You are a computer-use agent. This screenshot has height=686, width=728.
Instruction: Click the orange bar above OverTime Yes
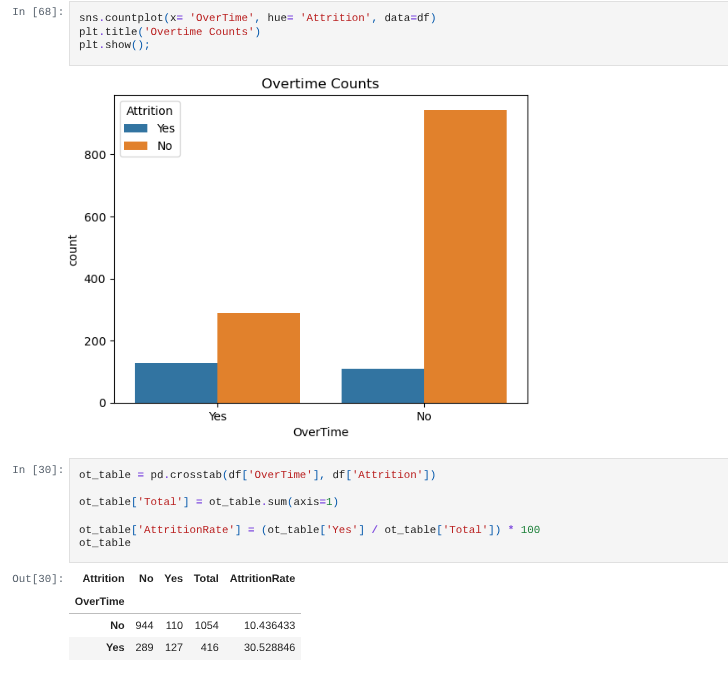pyautogui.click(x=258, y=358)
